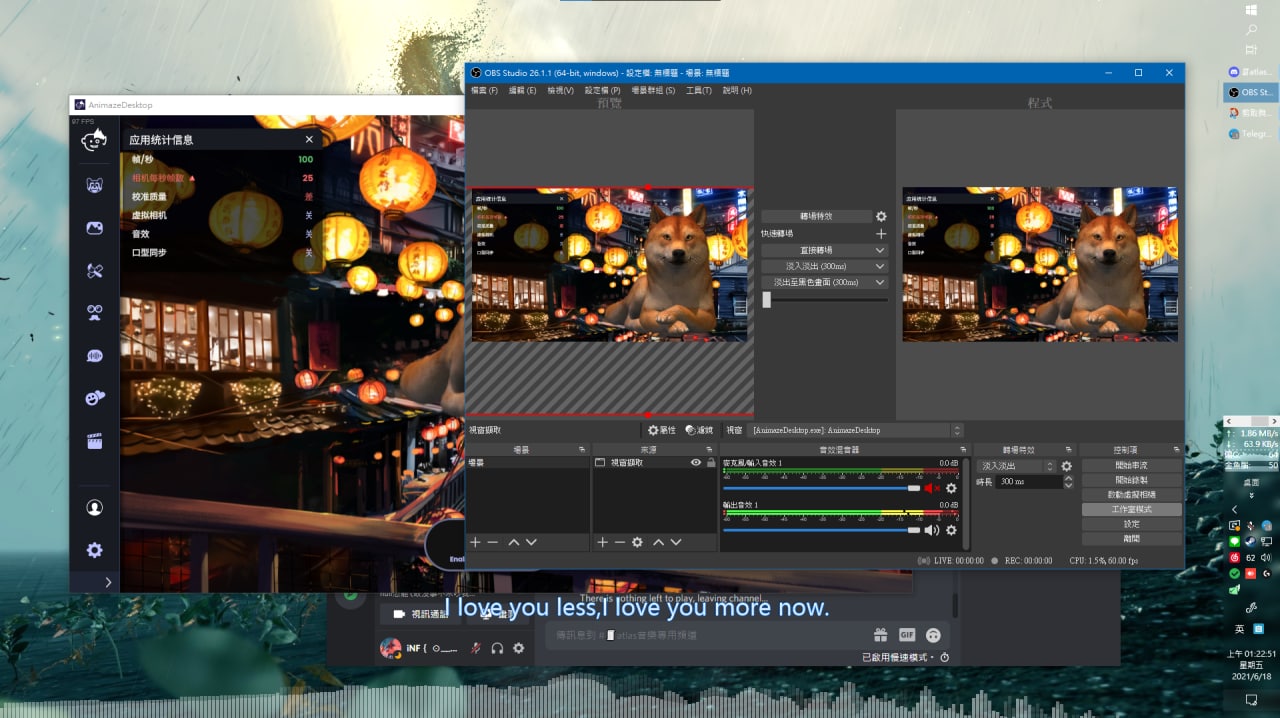
Task: Click the 輸出音效 1 volume slider
Action: 820,530
